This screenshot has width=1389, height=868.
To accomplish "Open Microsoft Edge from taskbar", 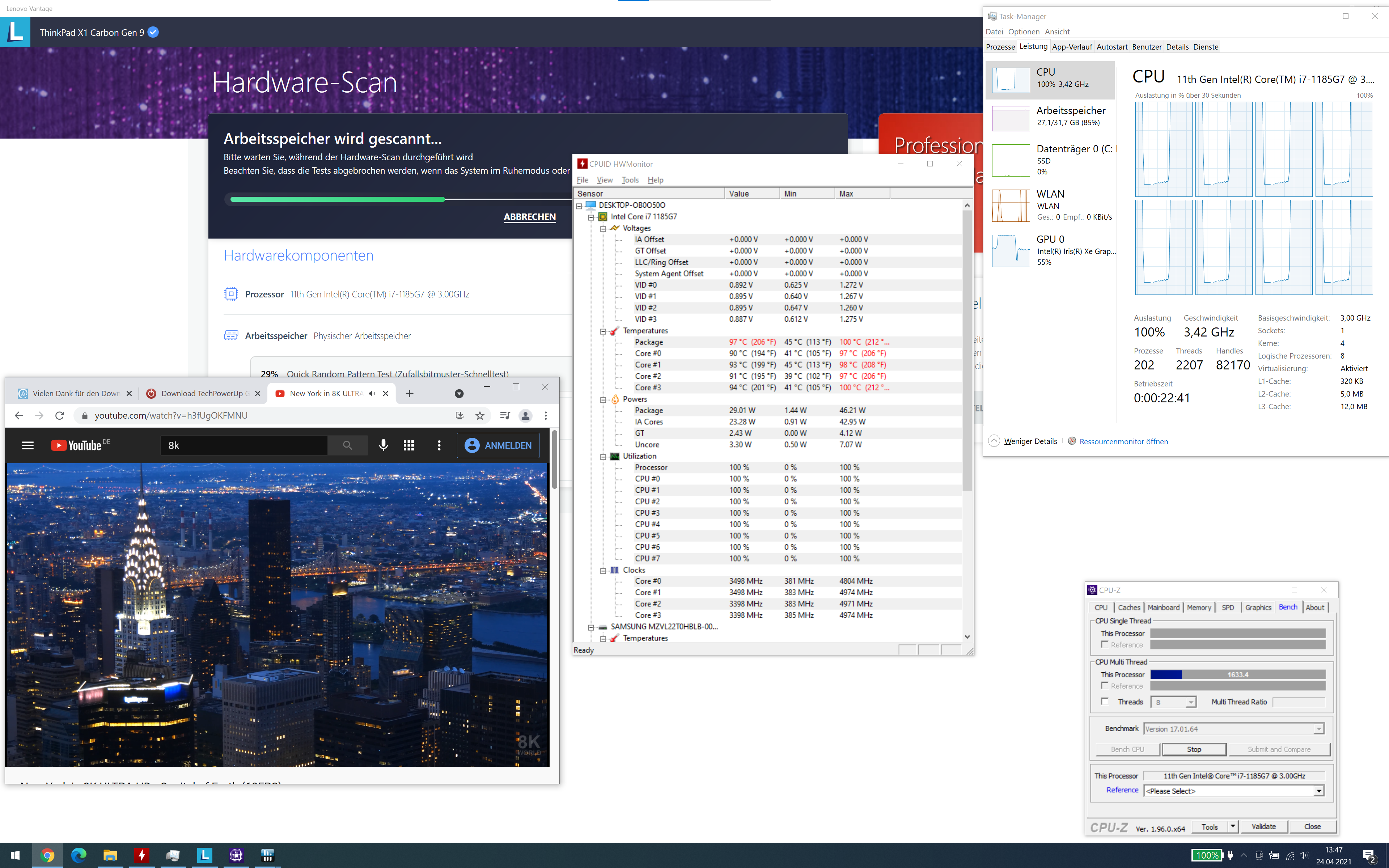I will click(79, 855).
